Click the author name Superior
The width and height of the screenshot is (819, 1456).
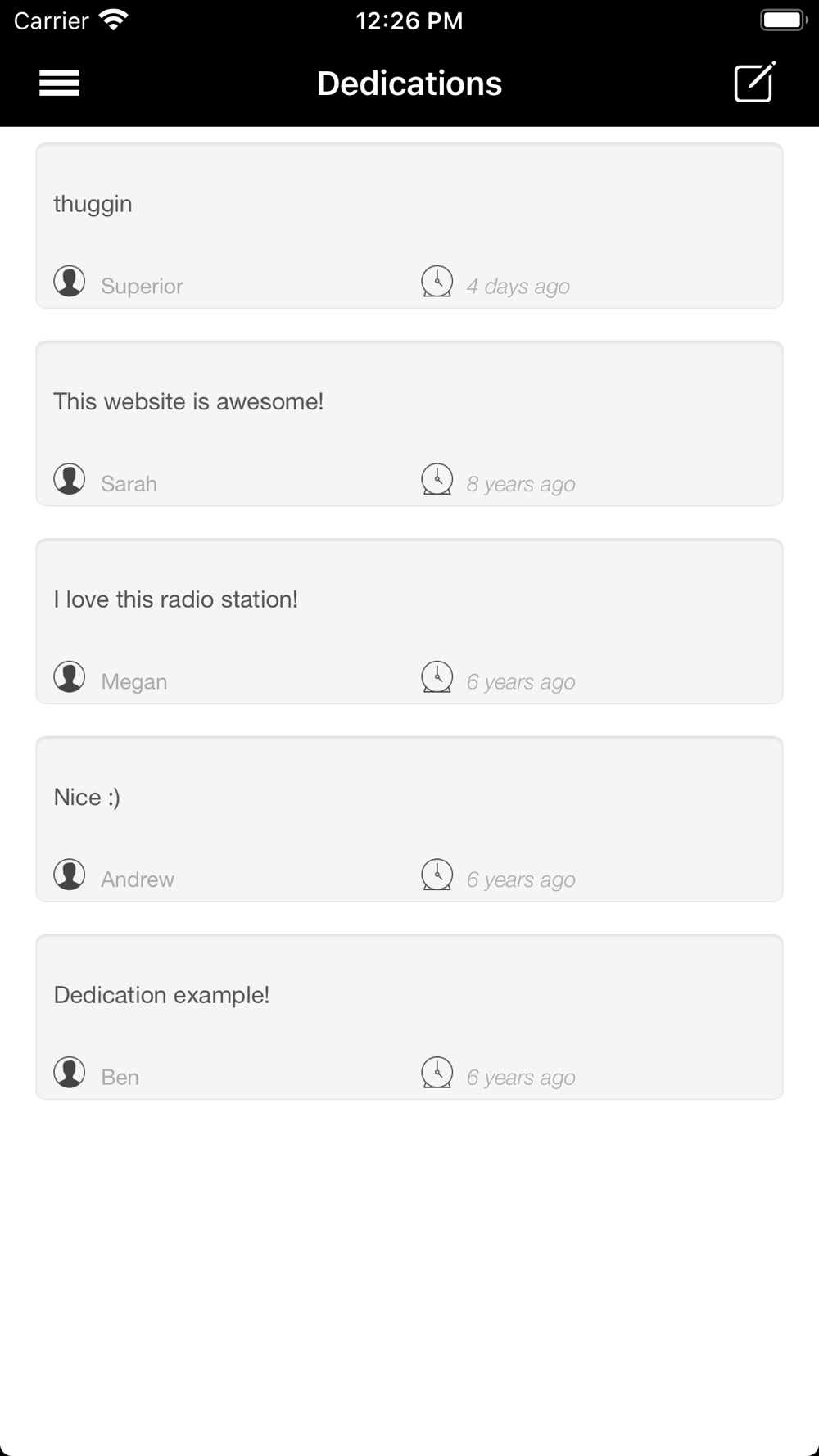142,286
